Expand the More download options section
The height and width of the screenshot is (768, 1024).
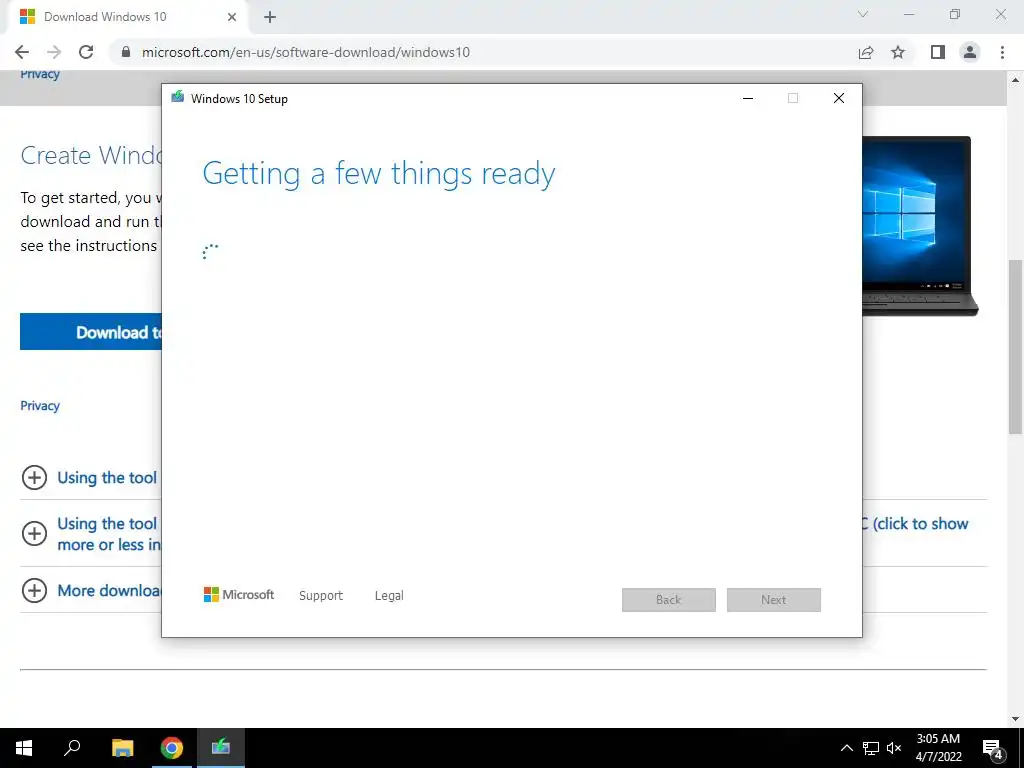(34, 590)
